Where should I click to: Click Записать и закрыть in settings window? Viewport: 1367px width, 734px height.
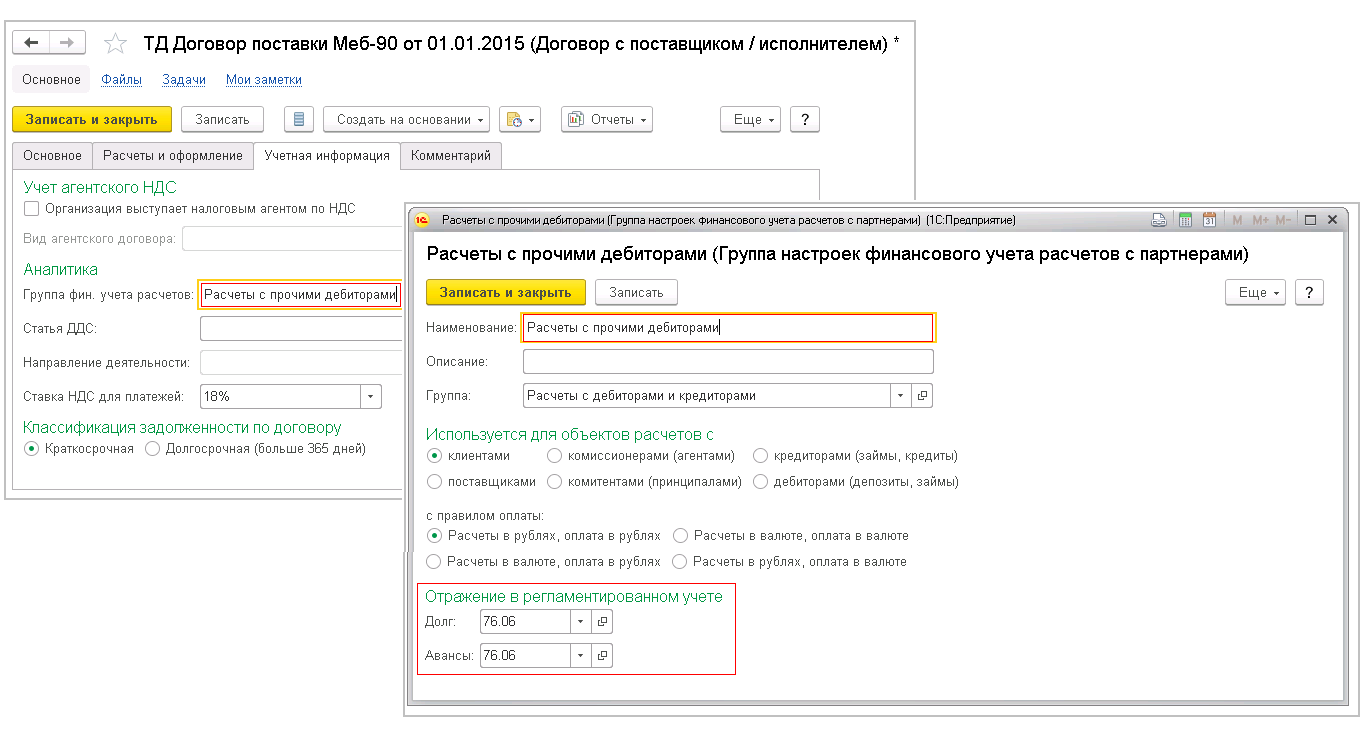click(506, 292)
